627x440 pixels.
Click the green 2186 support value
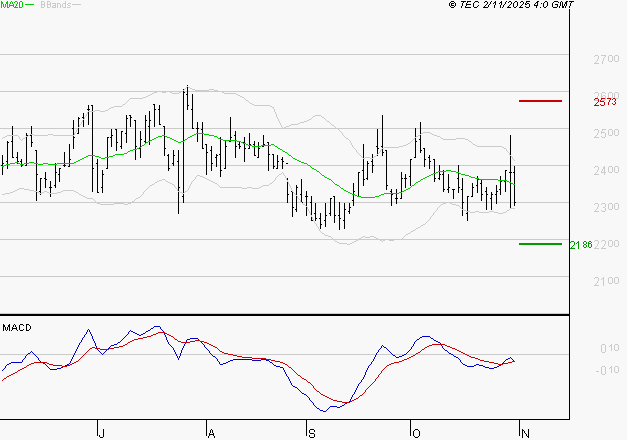[x=581, y=245]
